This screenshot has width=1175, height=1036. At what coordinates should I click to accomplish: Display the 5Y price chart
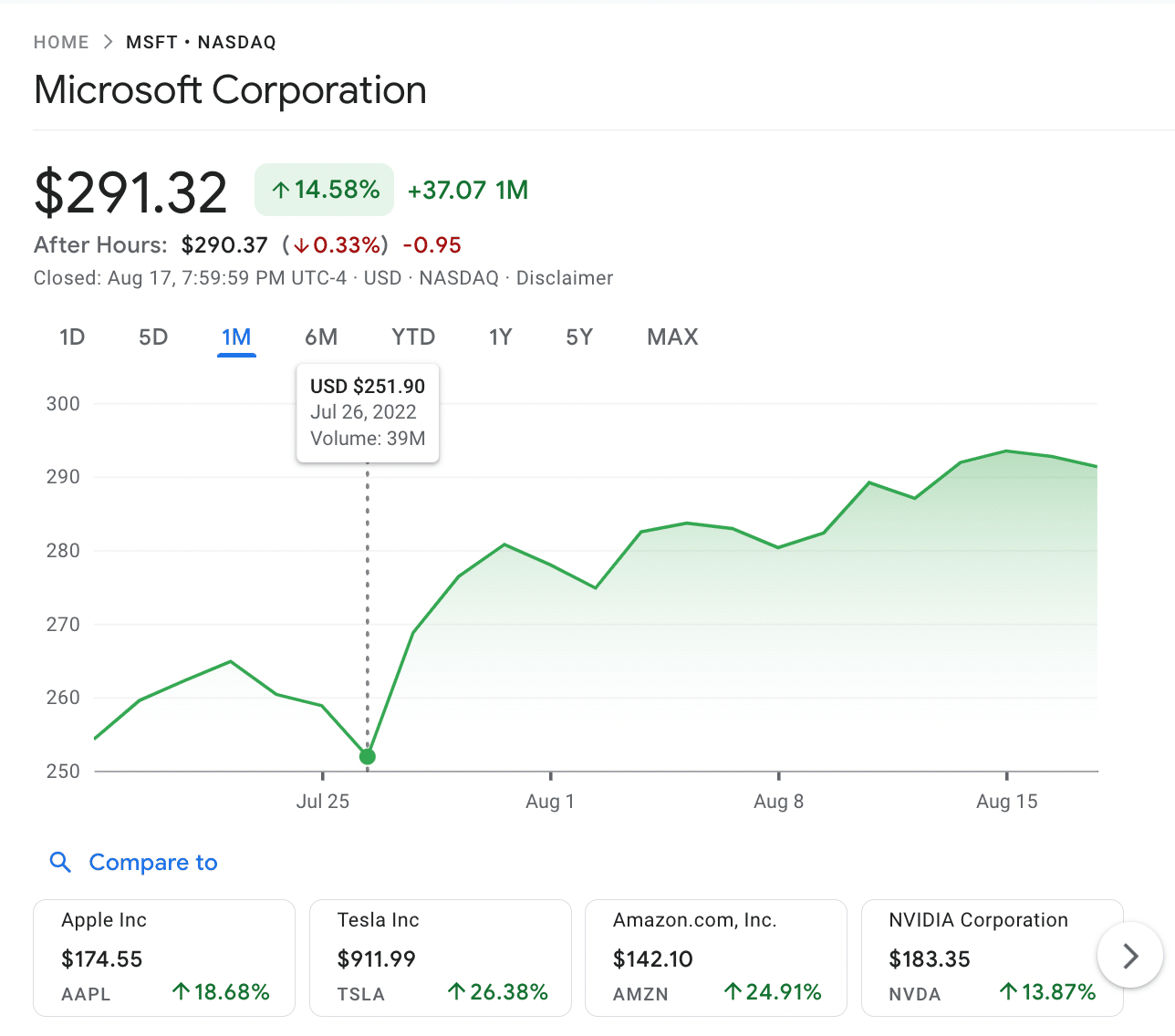(x=579, y=337)
